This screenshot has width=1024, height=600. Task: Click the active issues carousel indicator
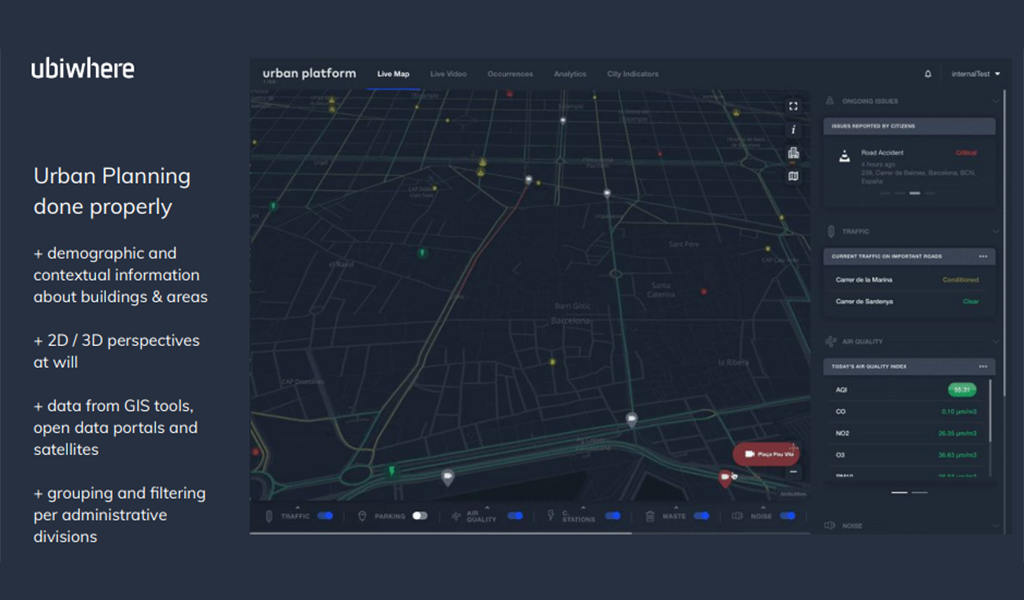coord(915,193)
